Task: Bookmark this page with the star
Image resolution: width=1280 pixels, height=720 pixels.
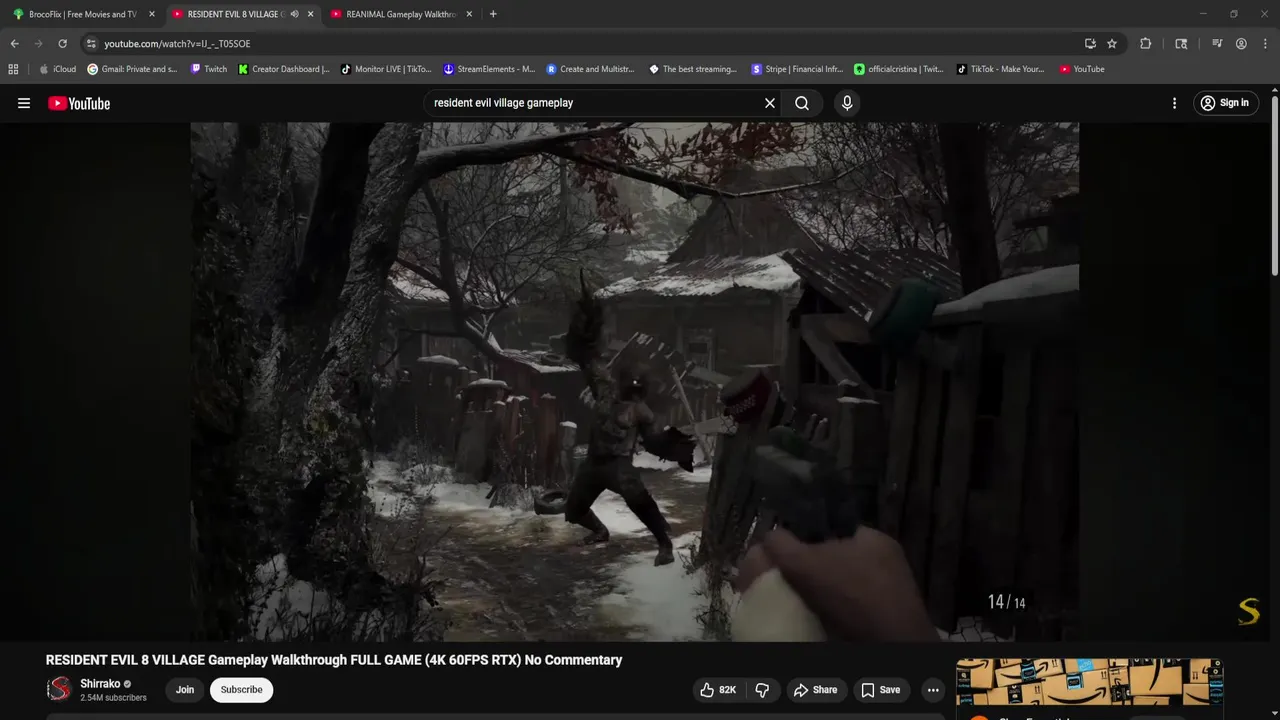Action: pos(1112,44)
